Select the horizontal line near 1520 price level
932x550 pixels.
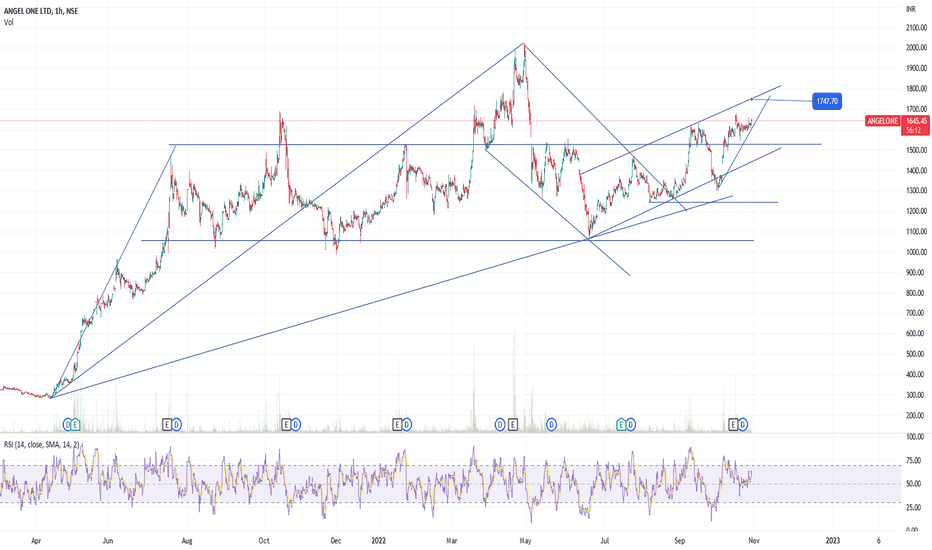click(495, 144)
